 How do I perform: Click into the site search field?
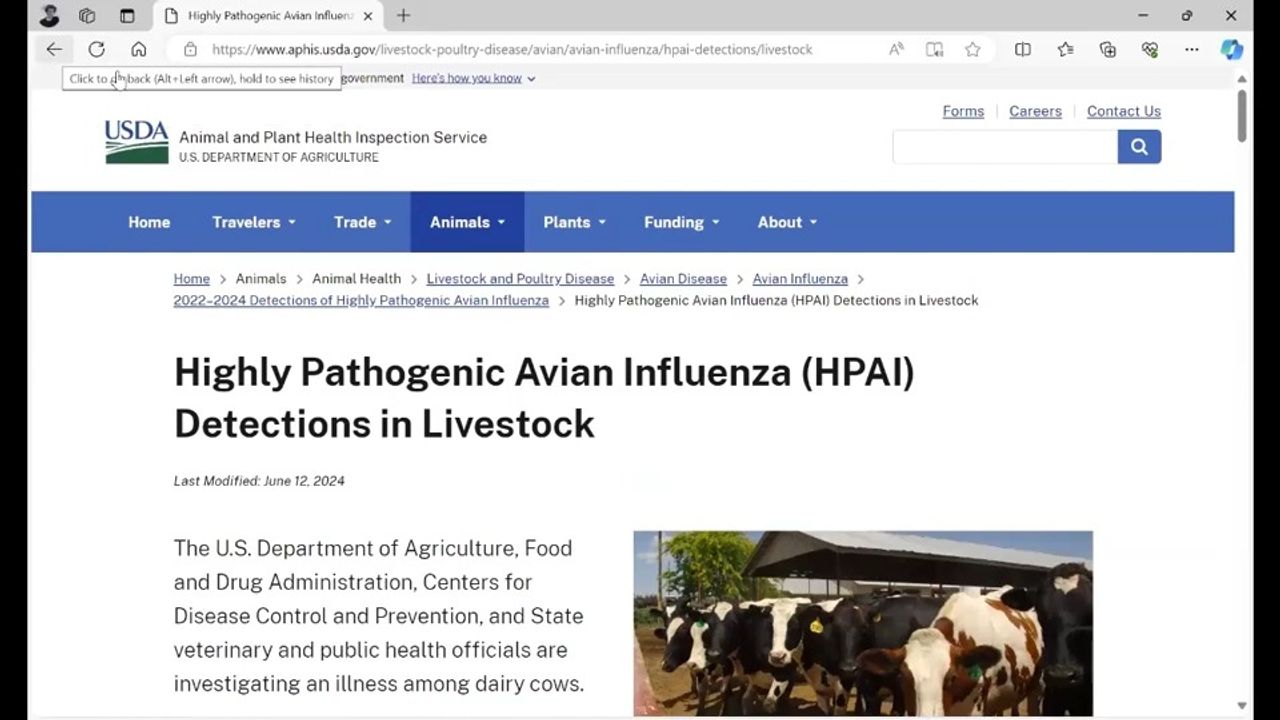pos(1004,147)
